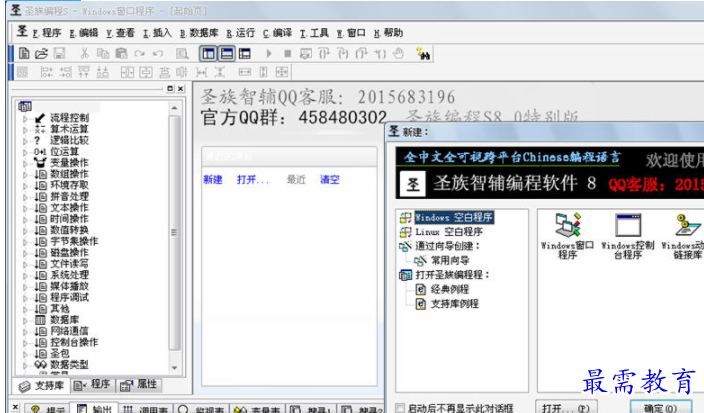704x413 pixels.
Task: Click the Stop square icon
Action: (x=287, y=54)
